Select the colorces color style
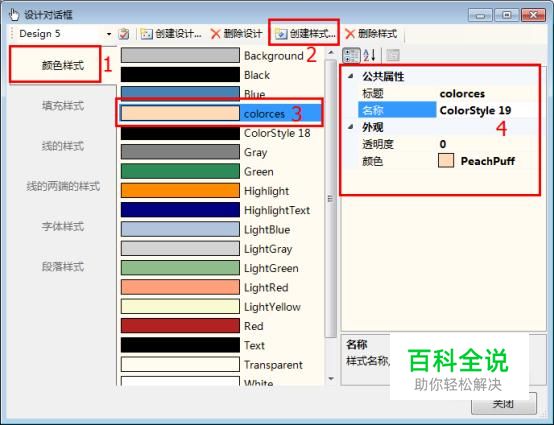The width and height of the screenshot is (554, 425). click(x=221, y=113)
